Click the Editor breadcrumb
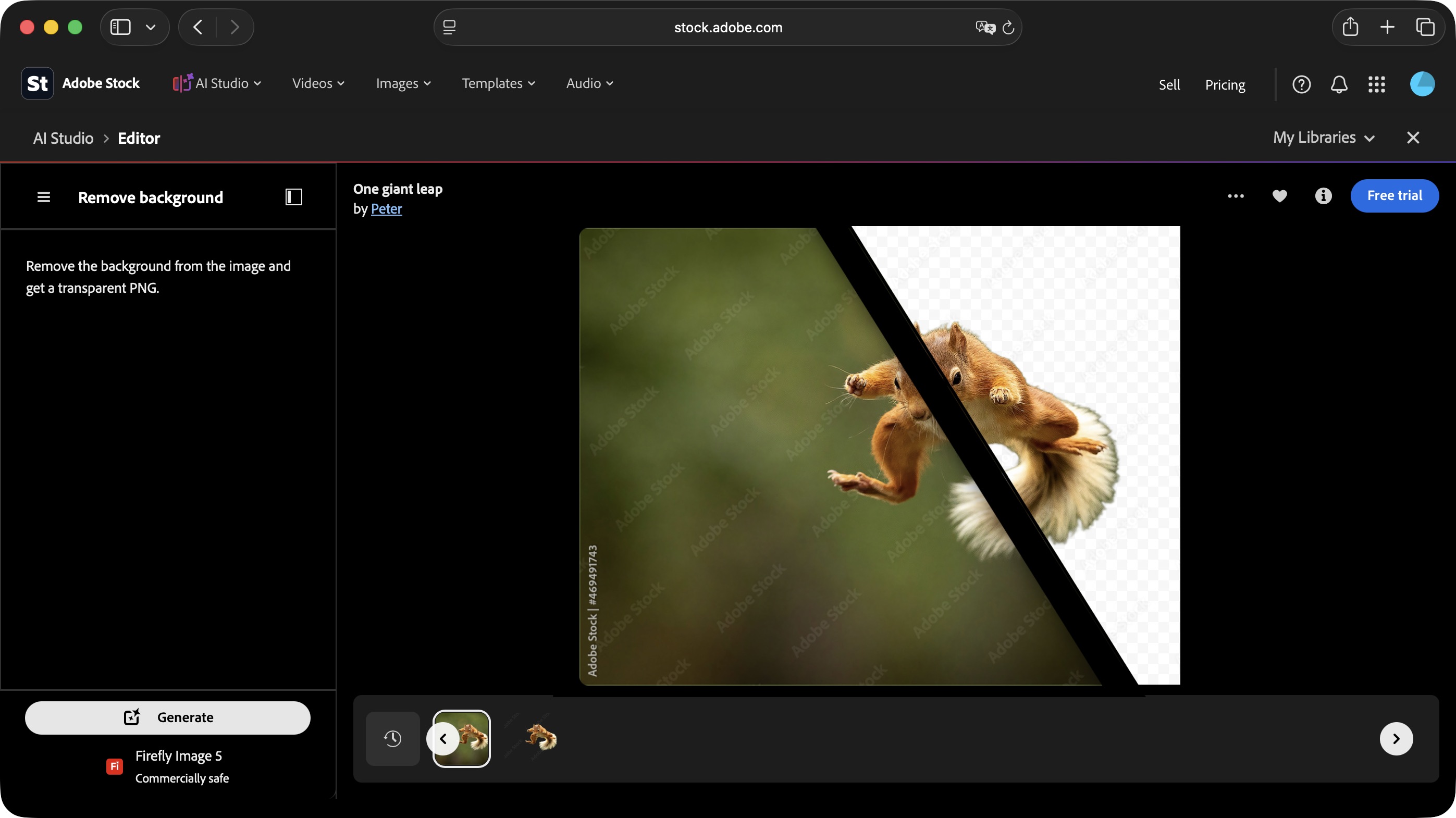 (139, 139)
